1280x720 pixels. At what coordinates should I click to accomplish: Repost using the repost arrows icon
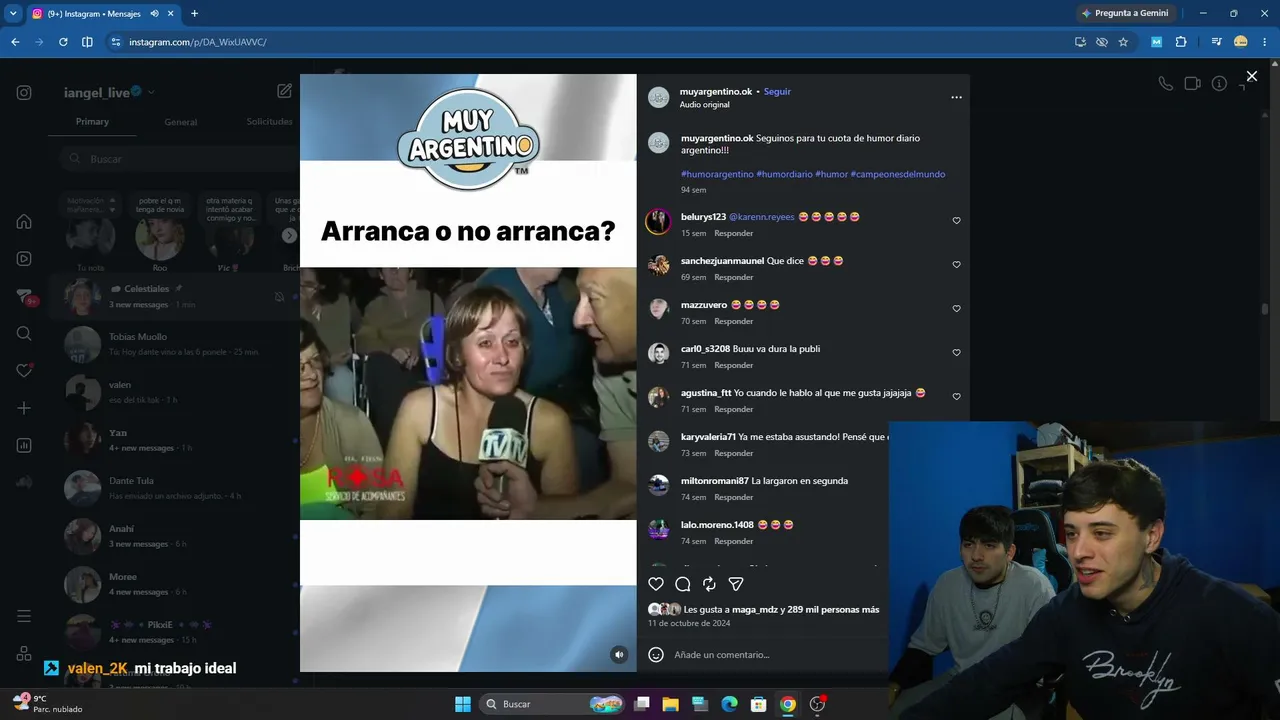709,584
